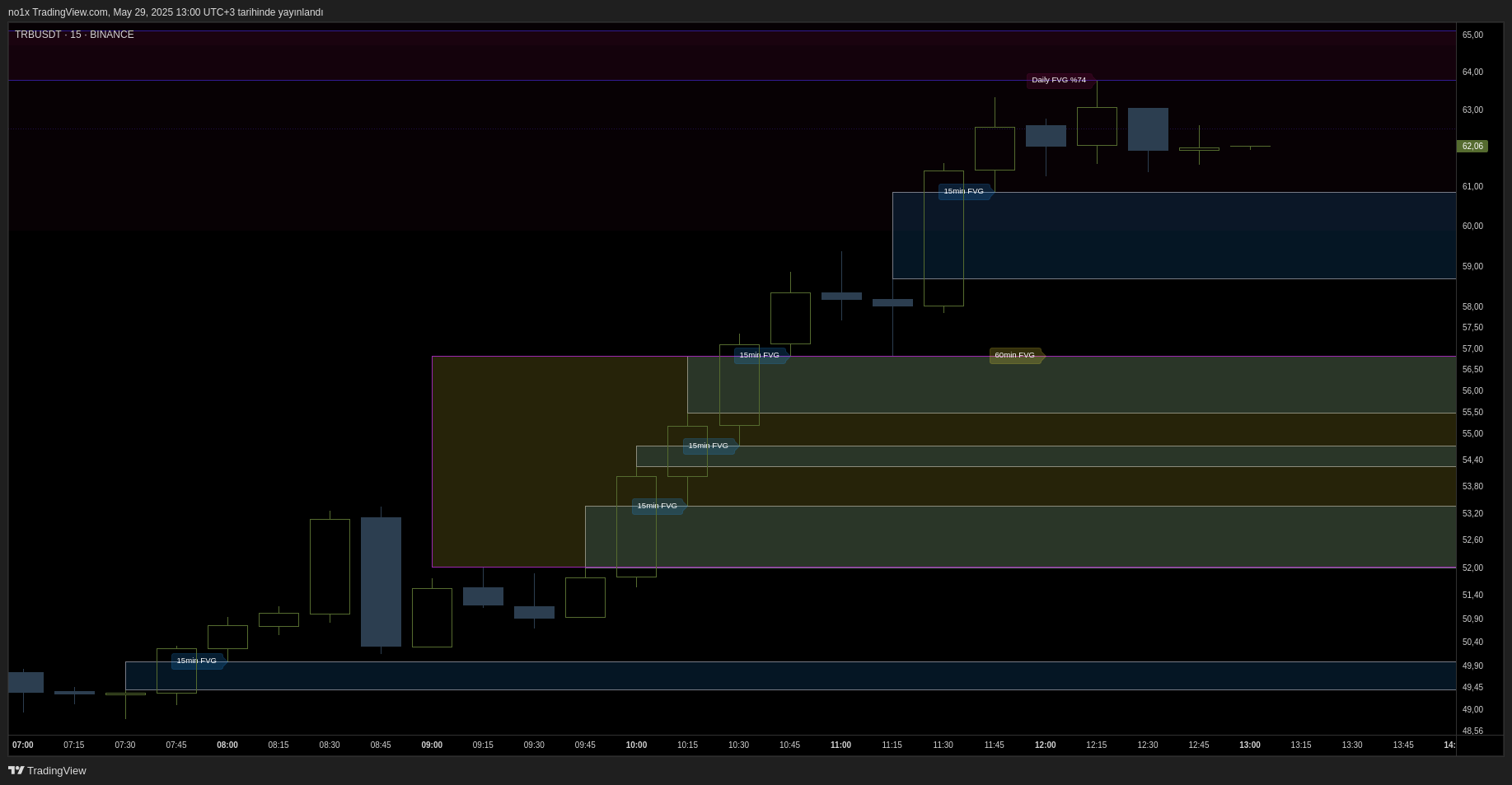Click the published header text 'no1x TradingView.com'
Screen dimensions: 1512x785
(58, 12)
